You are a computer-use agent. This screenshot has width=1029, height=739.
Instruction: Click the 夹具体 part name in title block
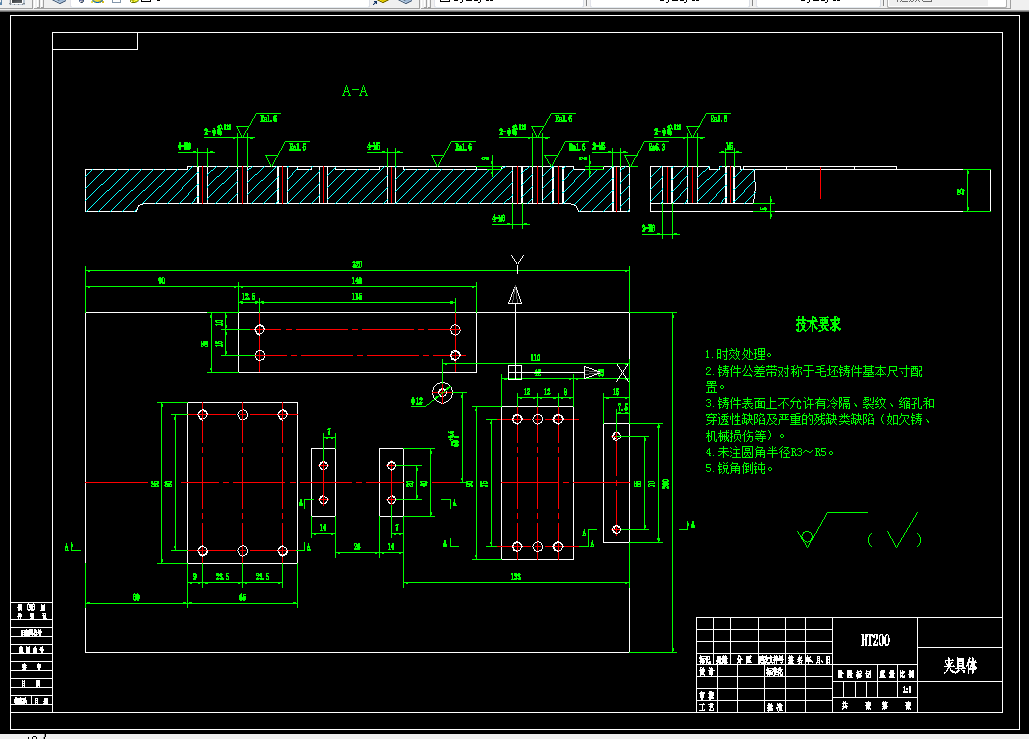960,665
